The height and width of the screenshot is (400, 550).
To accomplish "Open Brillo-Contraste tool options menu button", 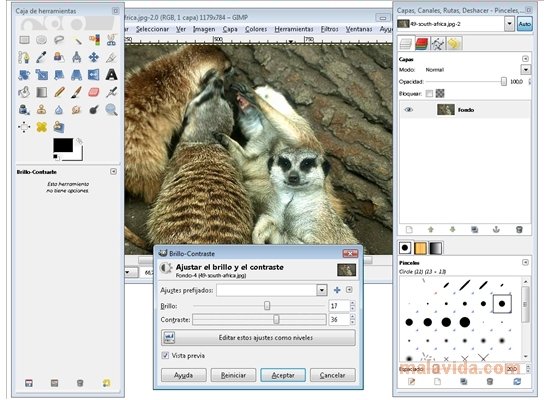I will coord(113,172).
